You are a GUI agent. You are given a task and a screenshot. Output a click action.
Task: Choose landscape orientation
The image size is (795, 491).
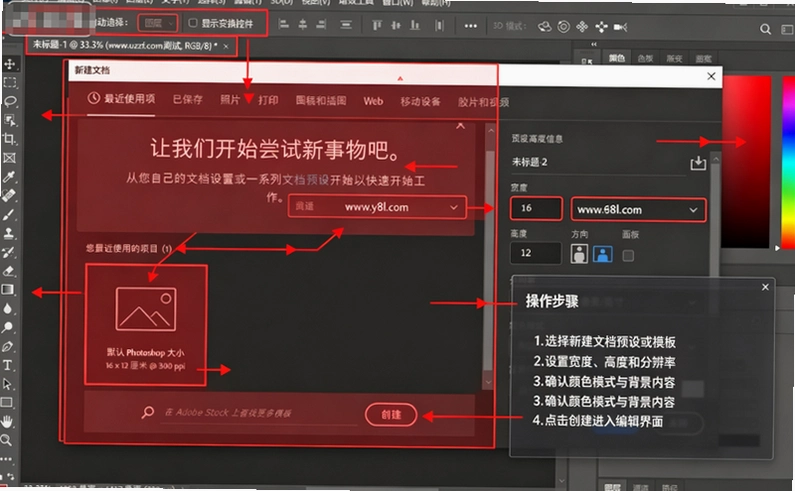603,254
